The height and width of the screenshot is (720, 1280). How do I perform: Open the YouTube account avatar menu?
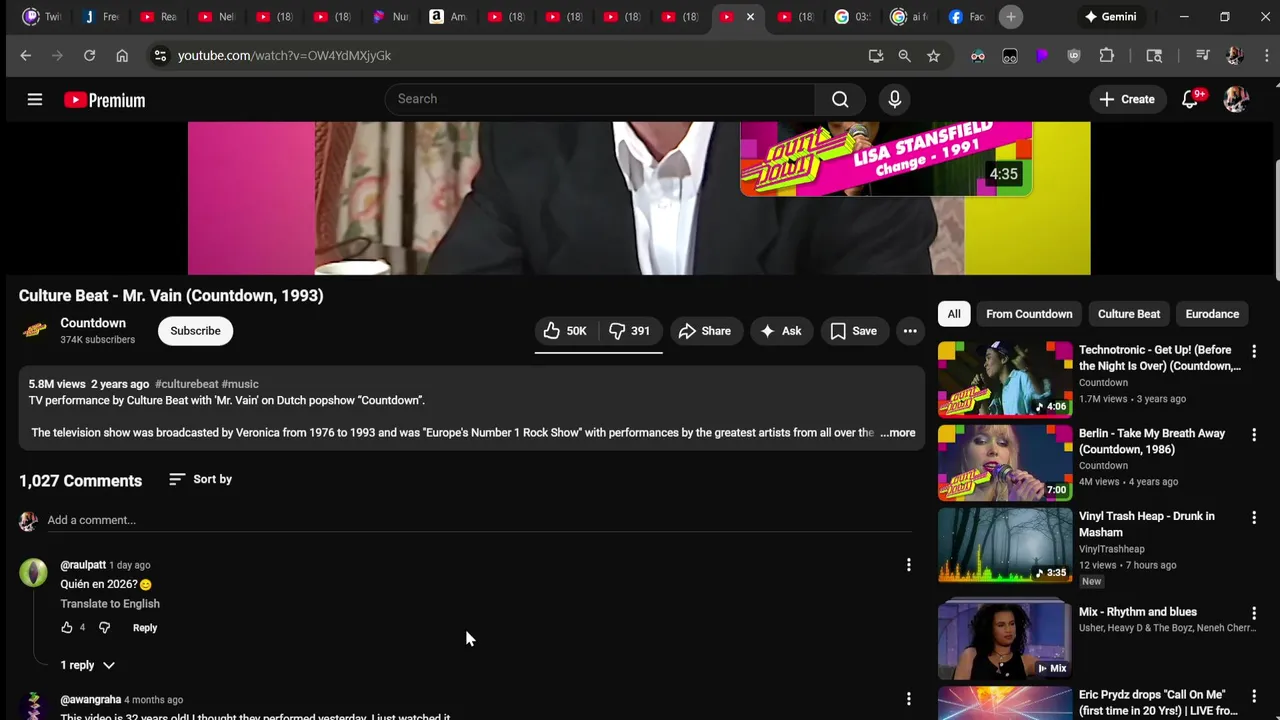(1236, 99)
